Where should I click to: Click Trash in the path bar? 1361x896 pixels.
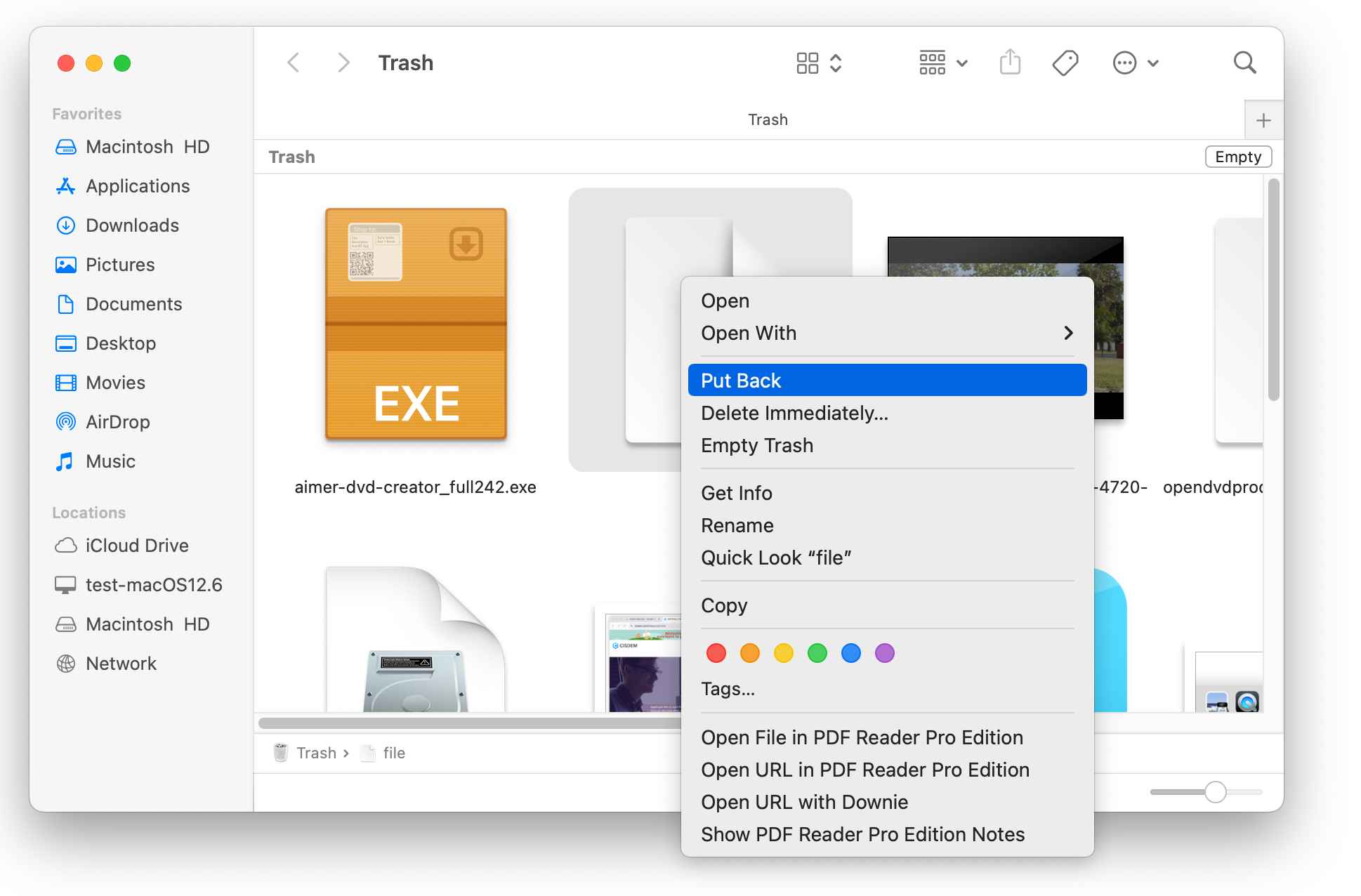click(x=315, y=753)
